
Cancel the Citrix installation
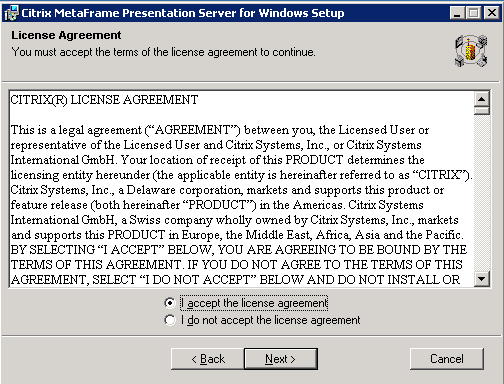pos(447,359)
